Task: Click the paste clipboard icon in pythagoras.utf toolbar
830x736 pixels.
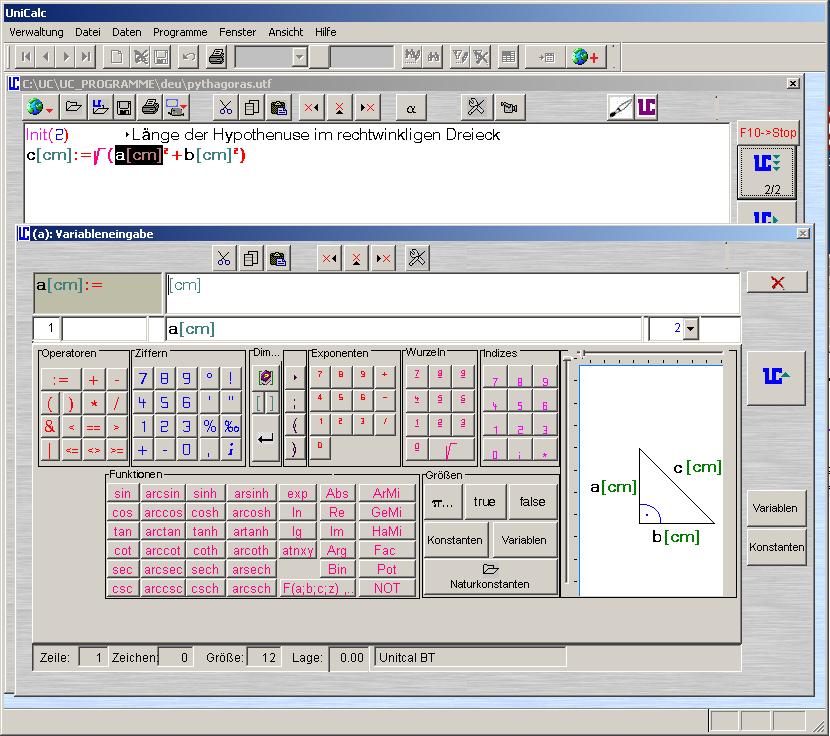Action: [x=278, y=107]
